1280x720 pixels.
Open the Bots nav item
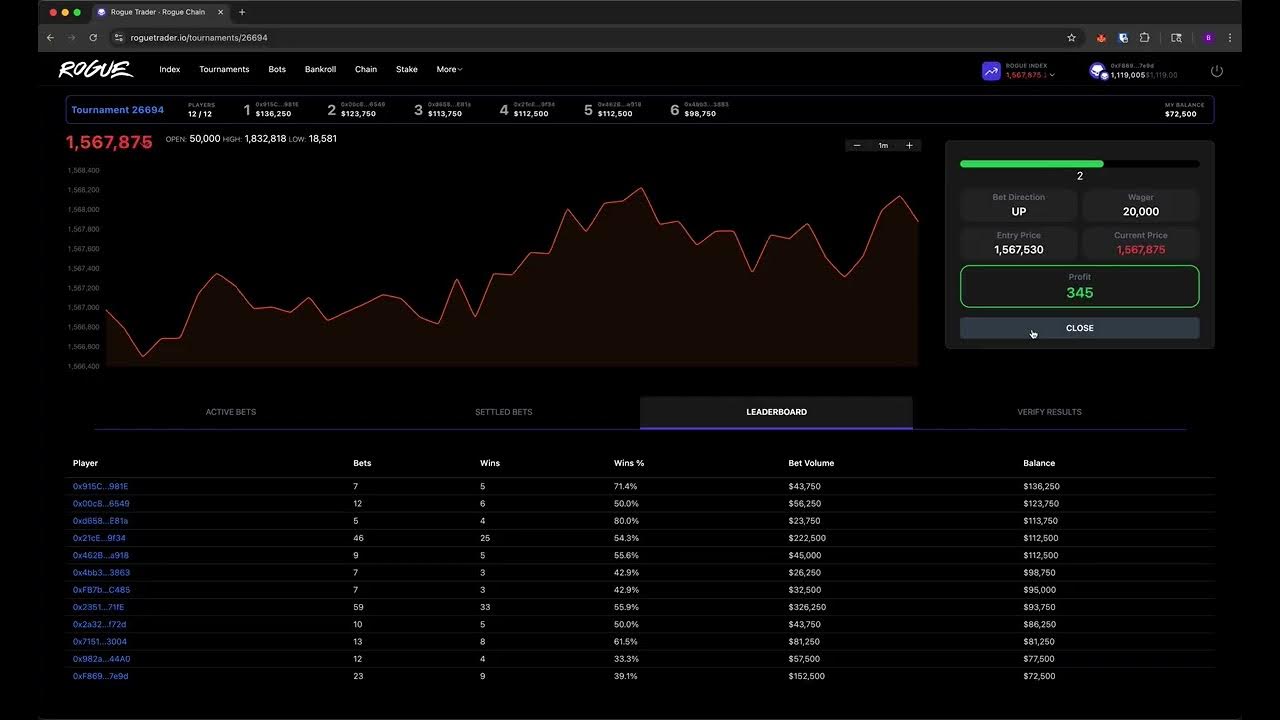tap(277, 69)
